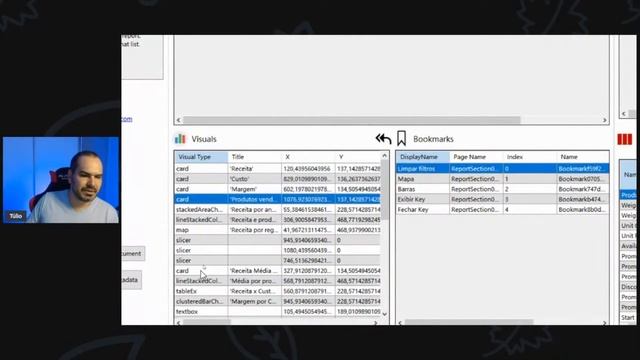Select the Limpar filtros bookmark
Image resolution: width=640 pixels, height=360 pixels.
tap(502, 169)
